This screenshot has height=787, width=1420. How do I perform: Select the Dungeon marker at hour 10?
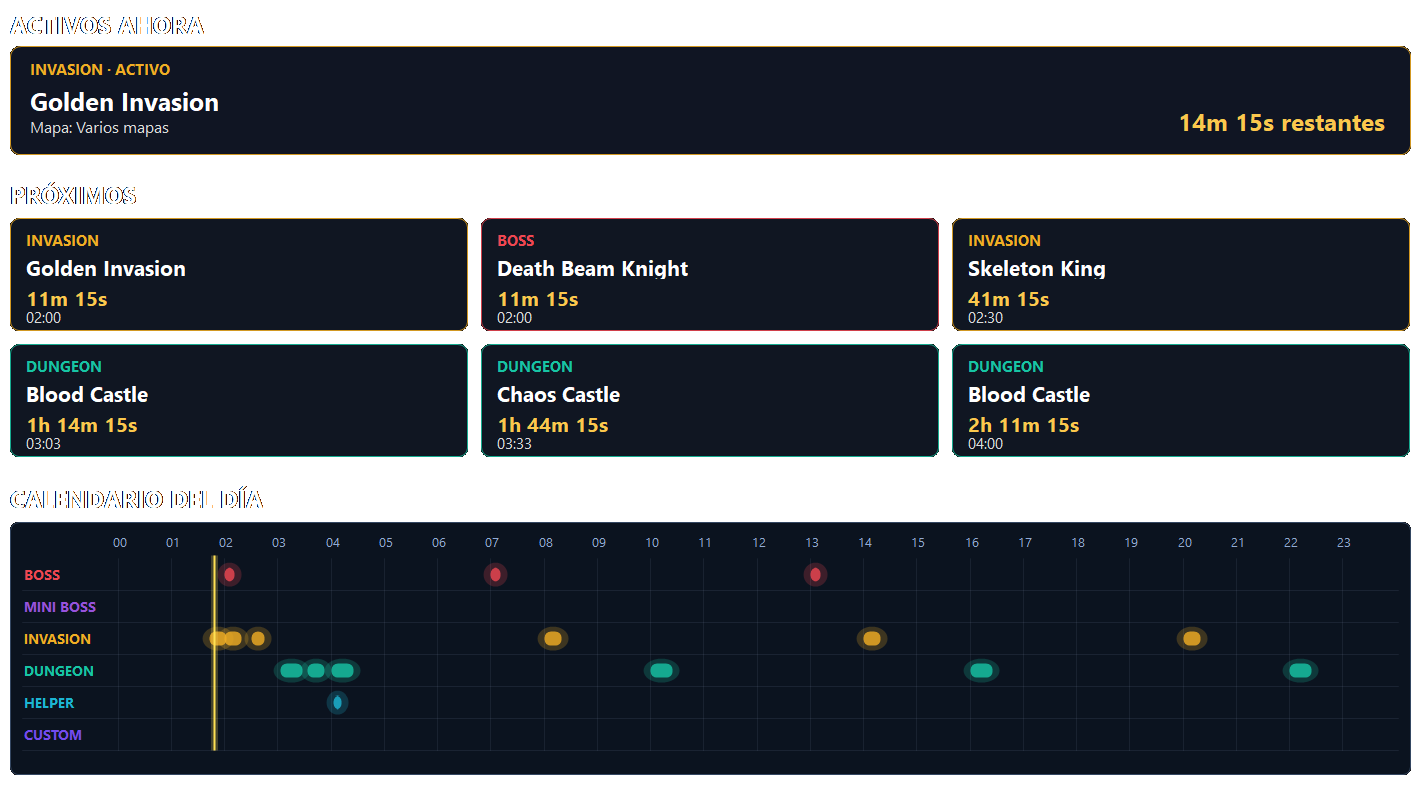click(661, 671)
